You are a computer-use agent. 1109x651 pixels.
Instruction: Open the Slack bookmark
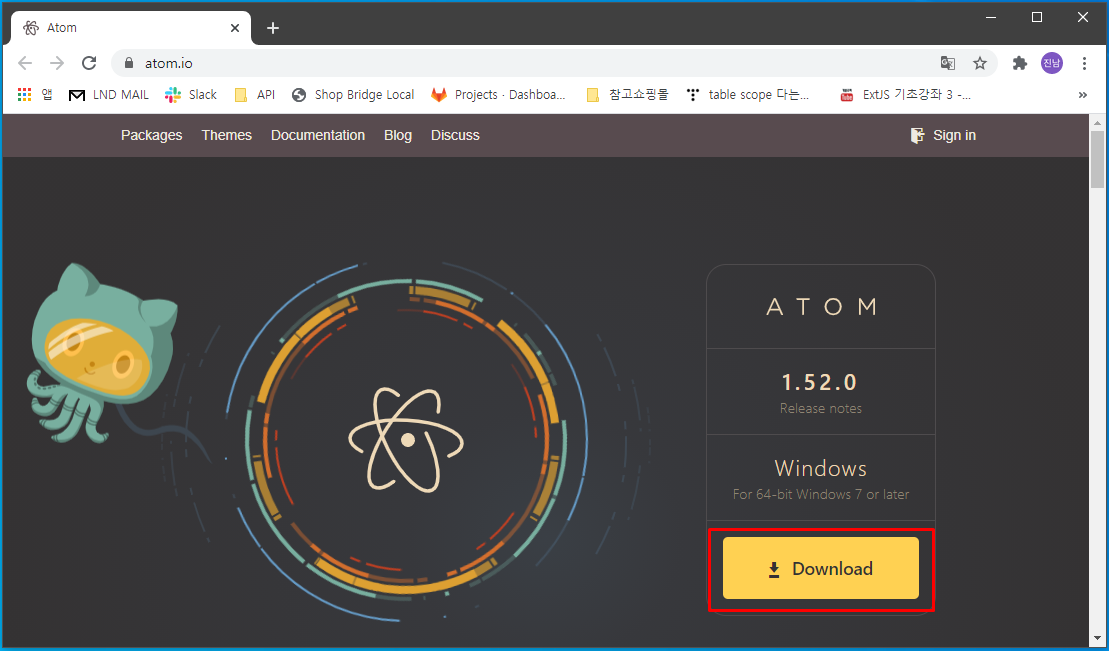191,94
